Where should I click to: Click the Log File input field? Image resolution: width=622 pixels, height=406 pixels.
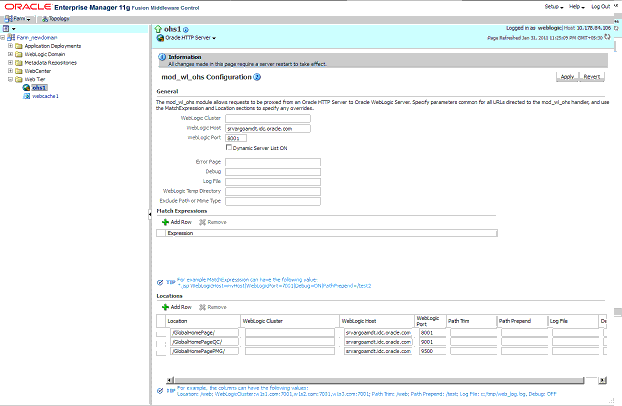pos(273,182)
